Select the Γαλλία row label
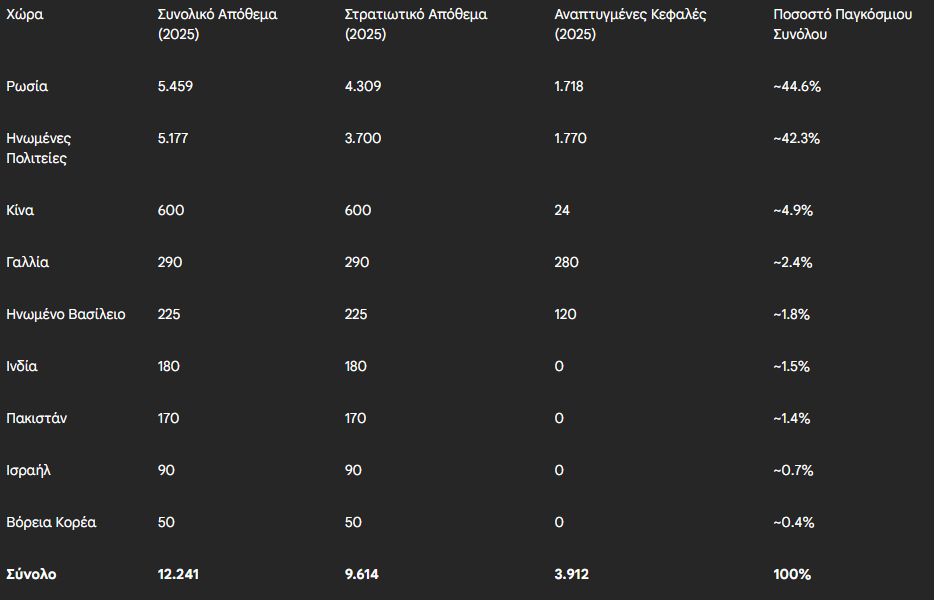Viewport: 934px width, 600px height. pyautogui.click(x=27, y=262)
